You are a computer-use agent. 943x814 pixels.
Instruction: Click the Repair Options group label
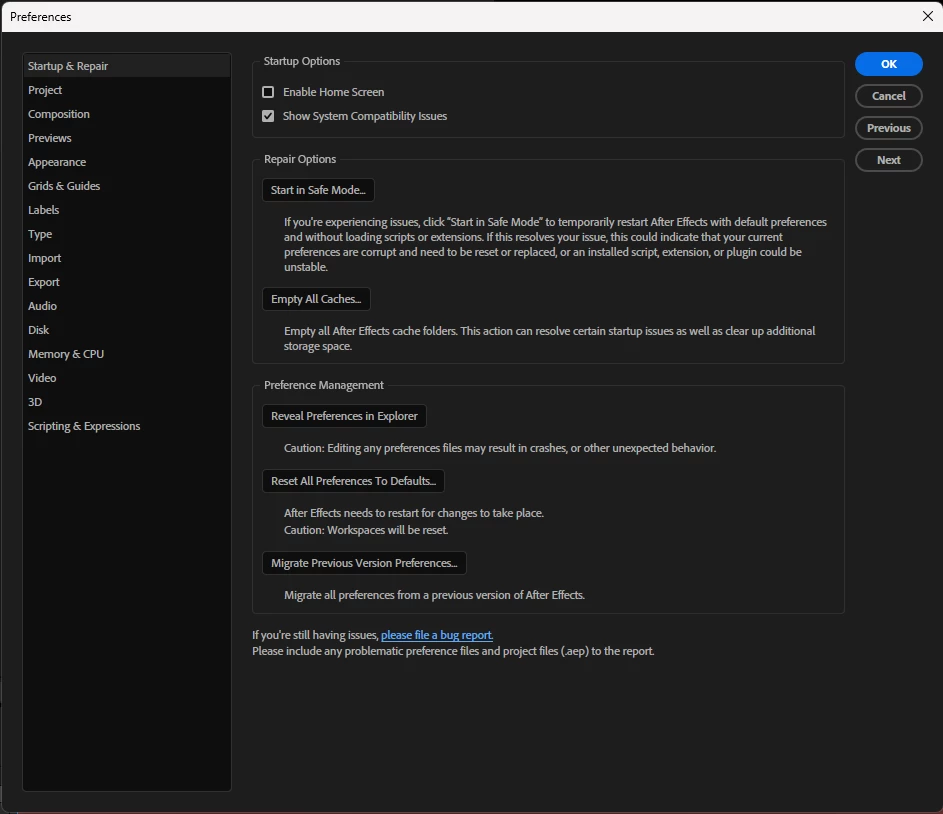(x=299, y=159)
